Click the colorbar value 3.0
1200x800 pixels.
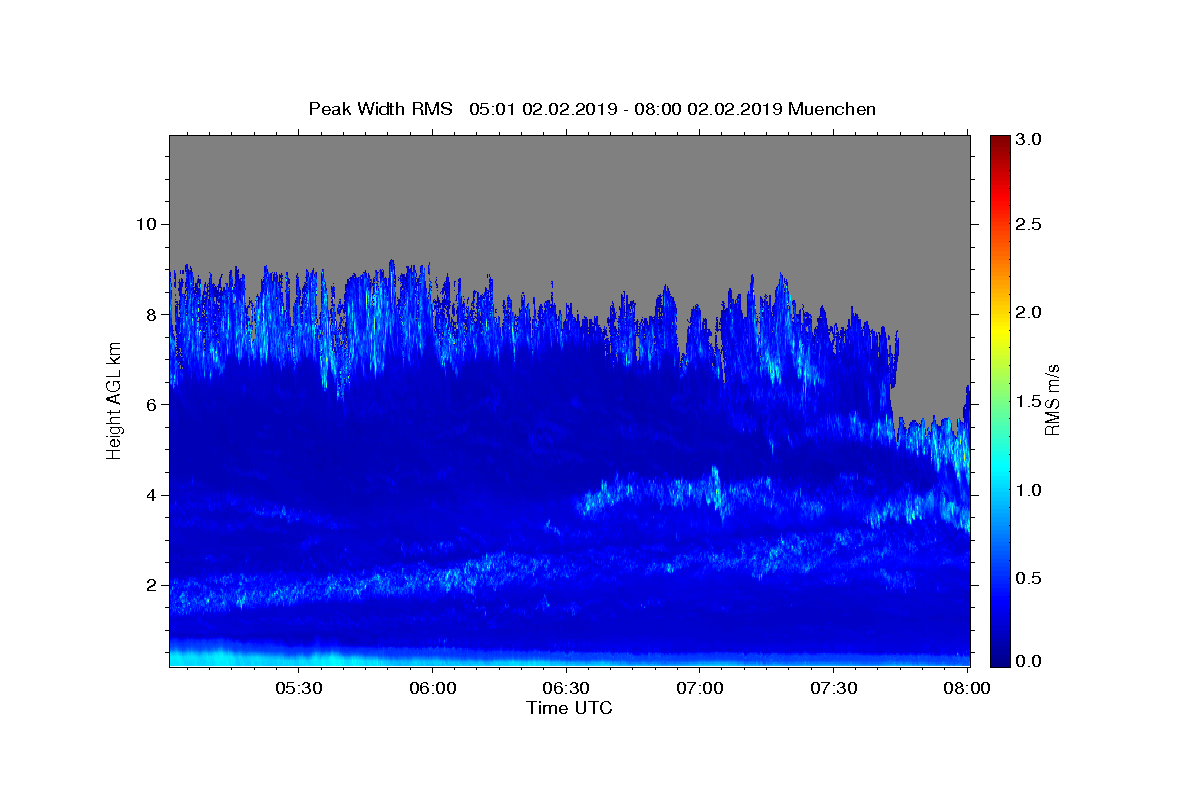point(1029,139)
